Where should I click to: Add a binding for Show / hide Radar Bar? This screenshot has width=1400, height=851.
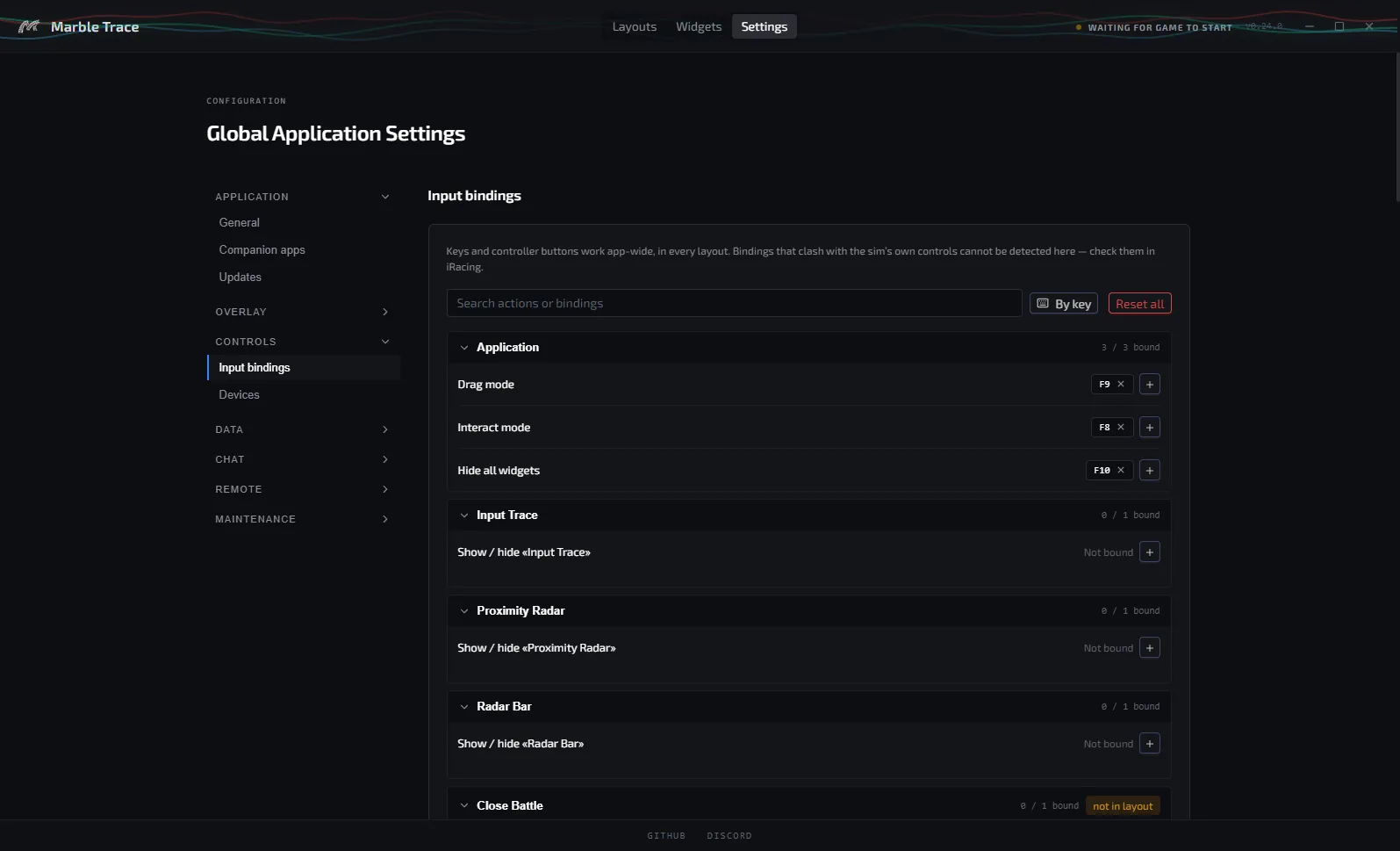pyautogui.click(x=1150, y=743)
